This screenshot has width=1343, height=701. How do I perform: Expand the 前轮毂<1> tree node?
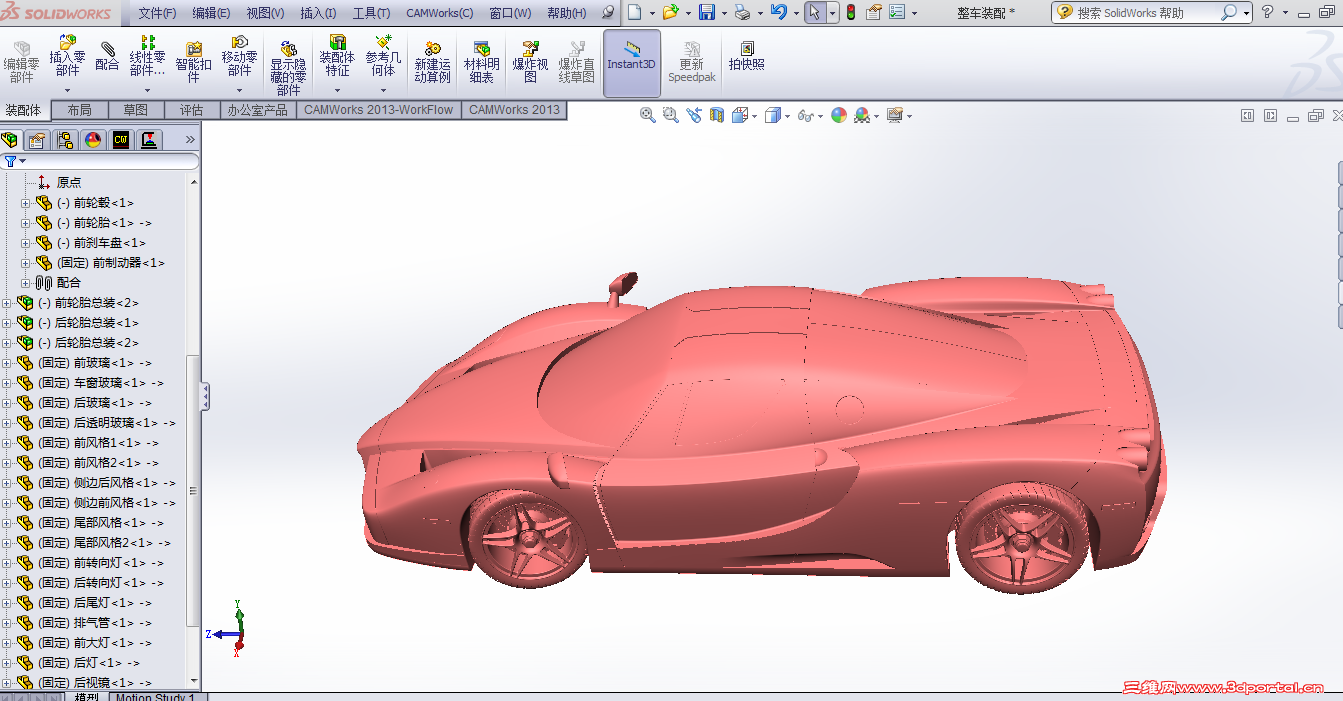26,203
